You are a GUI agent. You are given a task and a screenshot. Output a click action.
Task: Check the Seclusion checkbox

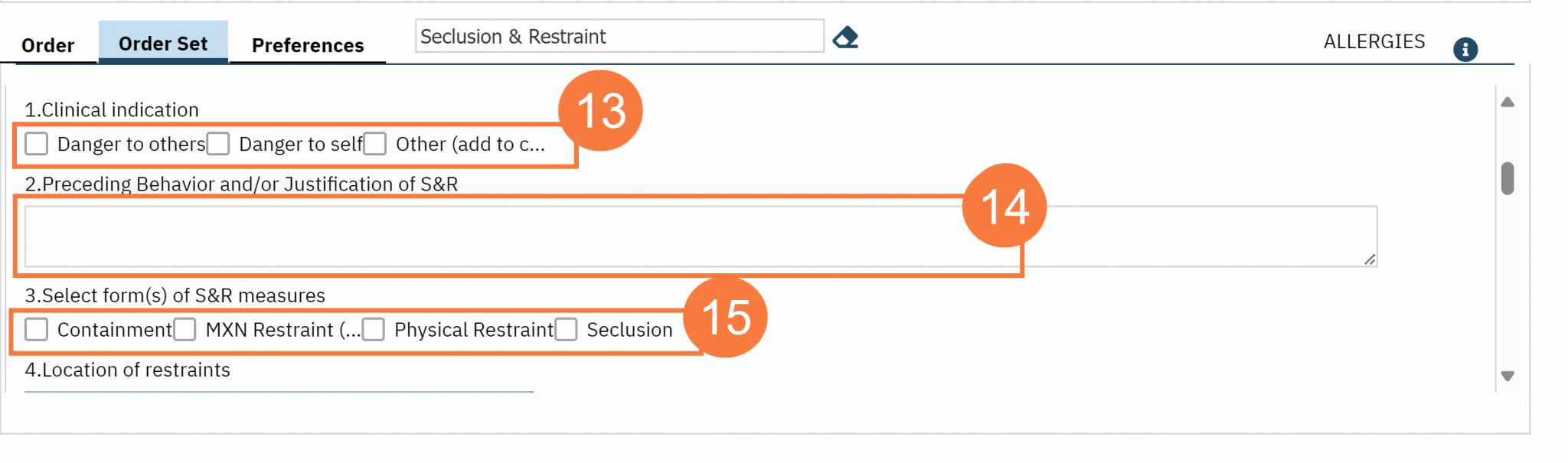click(x=567, y=330)
